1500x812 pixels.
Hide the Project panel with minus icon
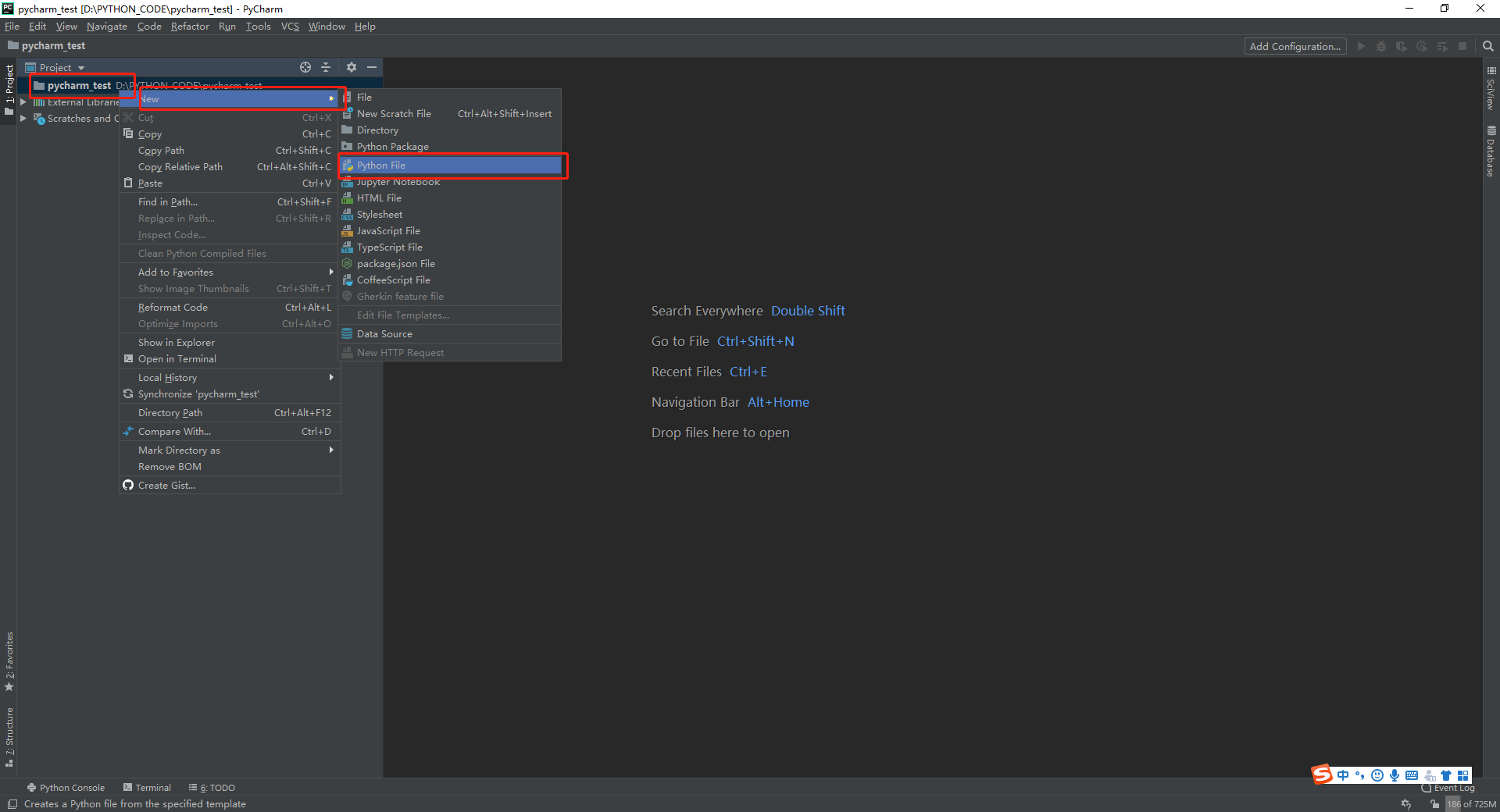[x=372, y=67]
